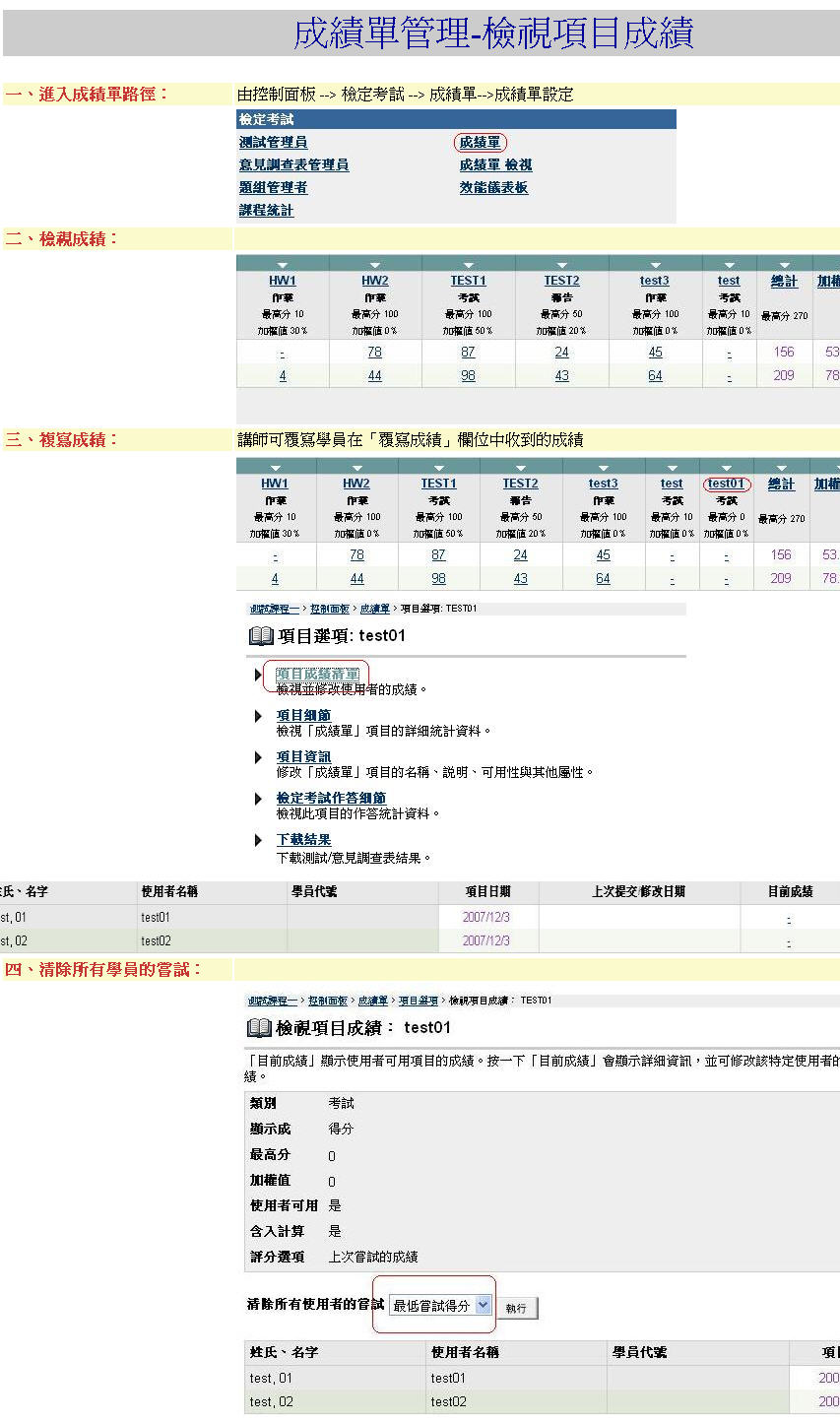Open the 最低嘗試得分 dropdown list
Image resolution: width=840 pixels, height=1423 pixels.
(x=483, y=1305)
